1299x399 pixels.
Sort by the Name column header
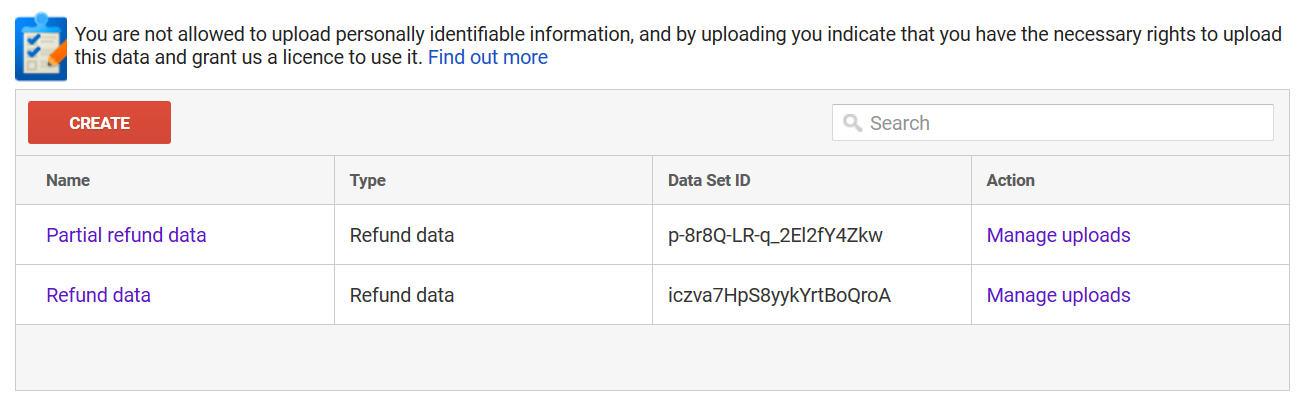click(68, 180)
